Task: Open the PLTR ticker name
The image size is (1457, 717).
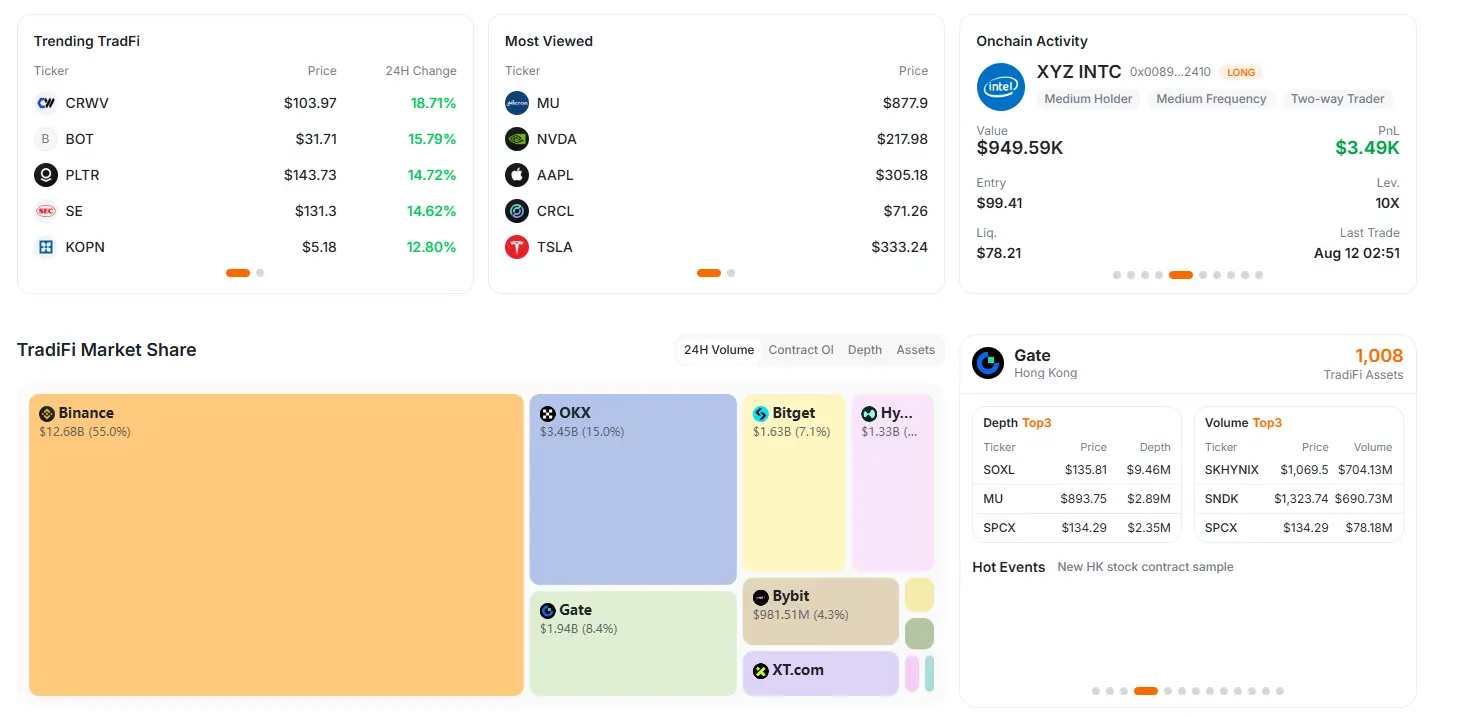Action: [x=82, y=175]
